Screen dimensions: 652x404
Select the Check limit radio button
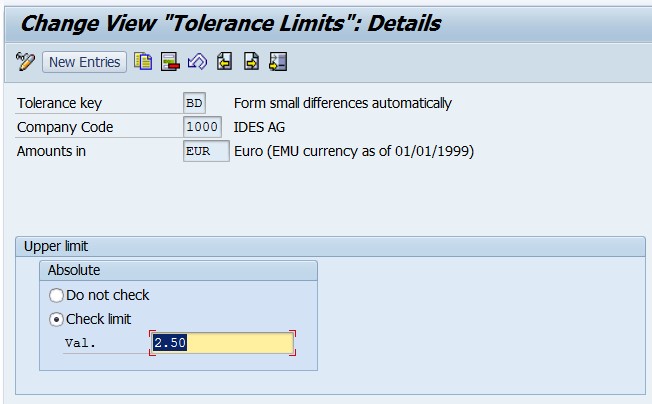tap(56, 320)
